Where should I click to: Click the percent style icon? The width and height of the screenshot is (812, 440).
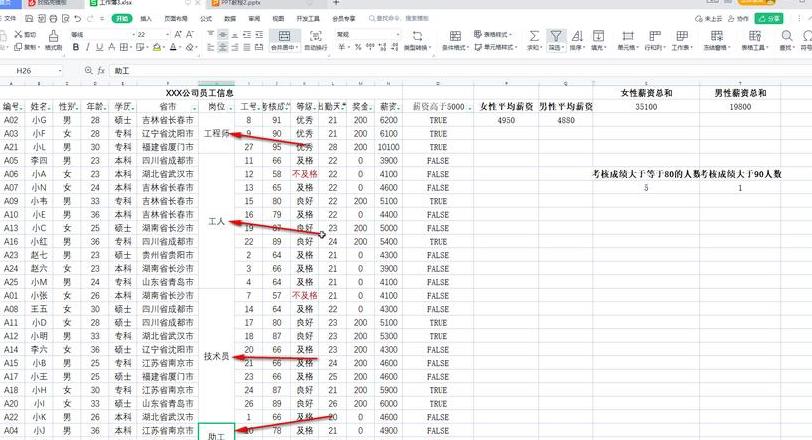point(358,47)
